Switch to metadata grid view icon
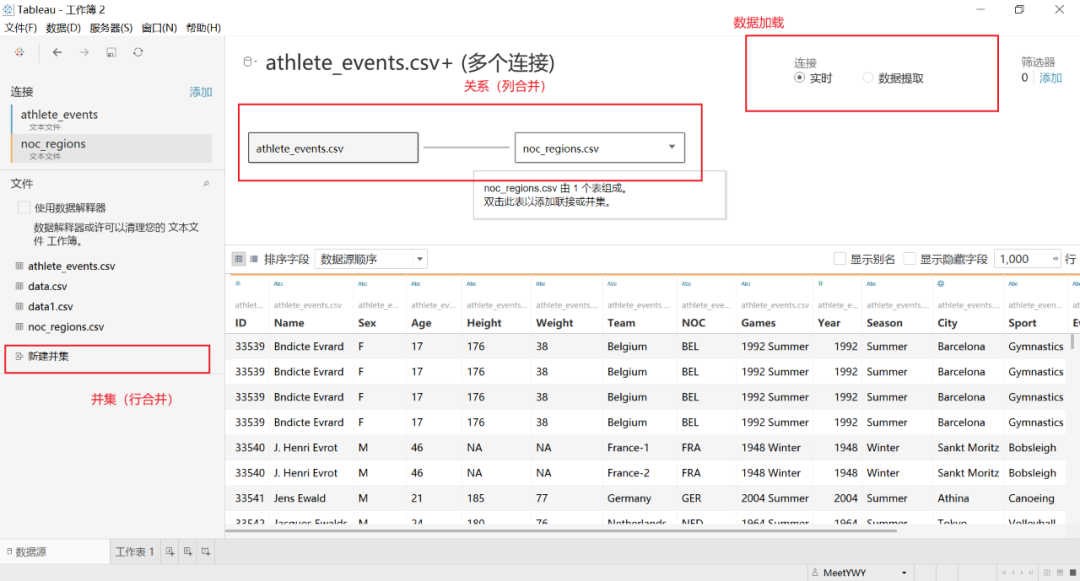 tap(253, 258)
